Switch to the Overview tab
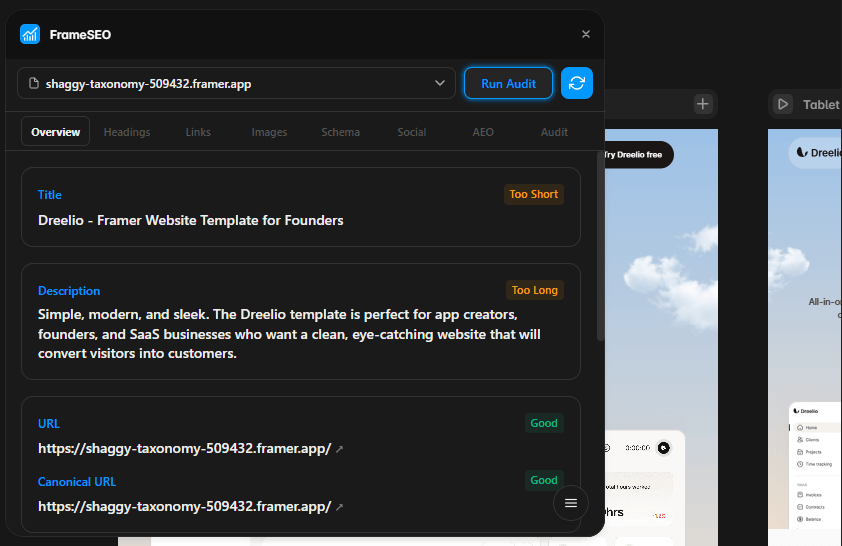The image size is (842, 546). click(x=55, y=132)
